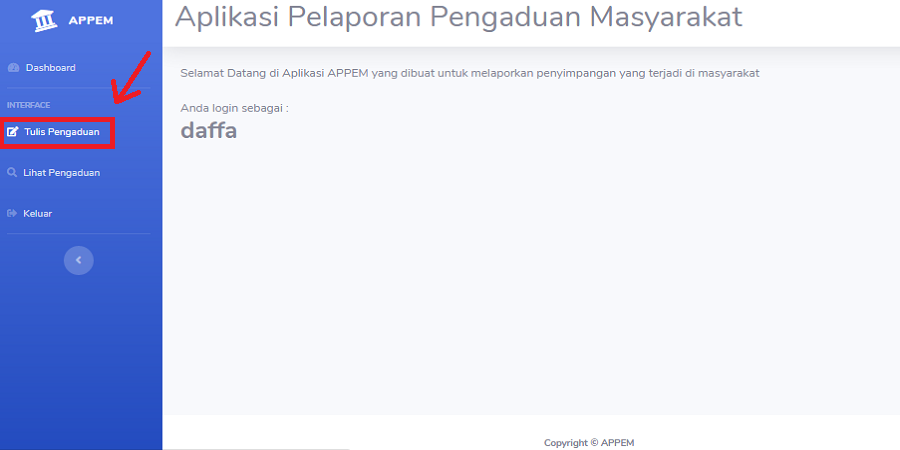This screenshot has width=900, height=450.
Task: Click the Copyright © APPEM footer text
Action: 589,443
